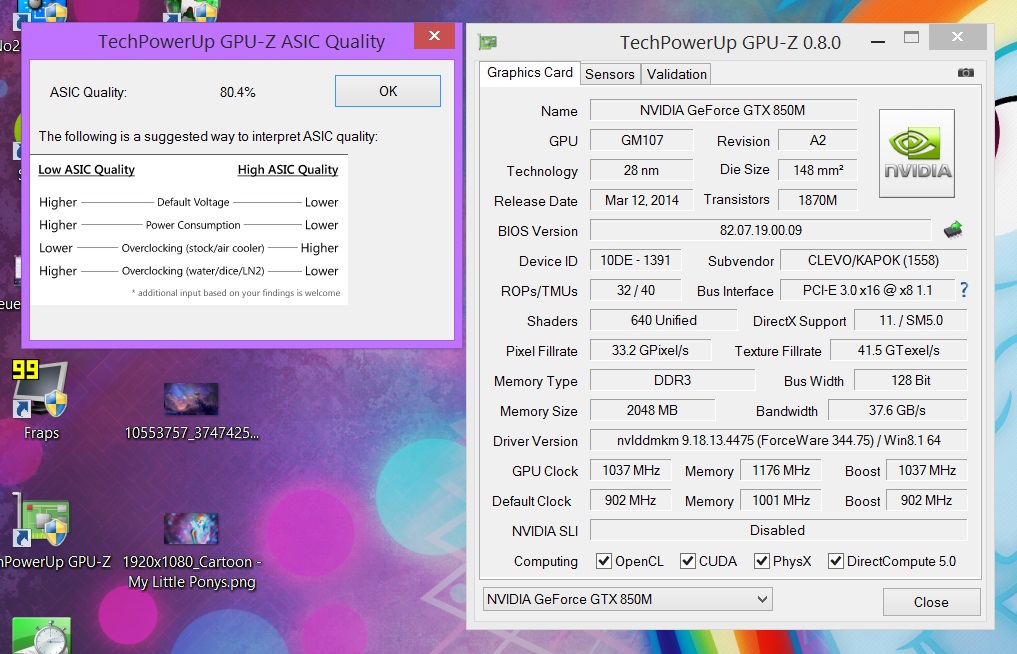Switch to the Validation tab
1017x654 pixels.
[x=676, y=74]
